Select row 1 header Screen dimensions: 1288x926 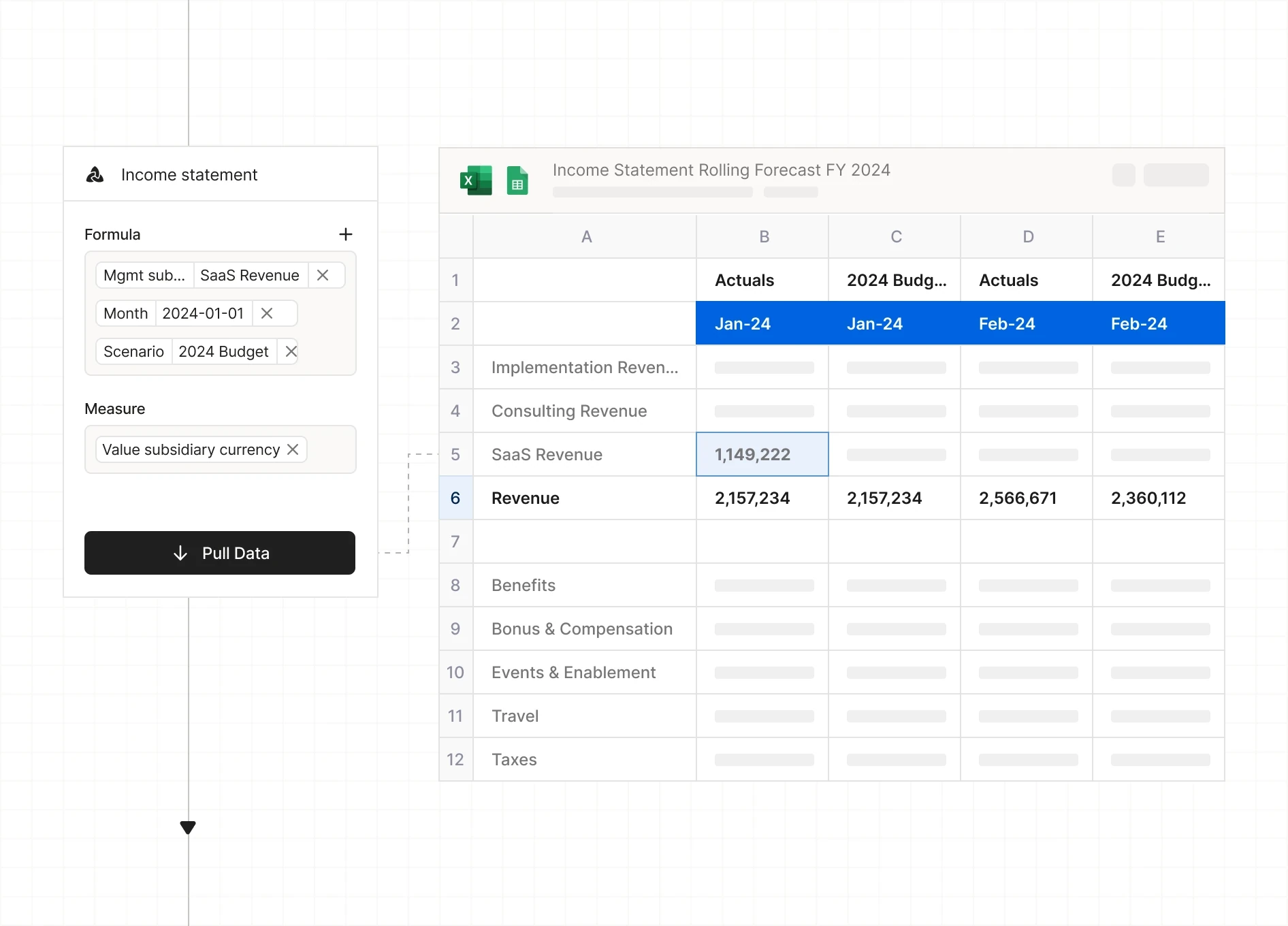click(455, 280)
